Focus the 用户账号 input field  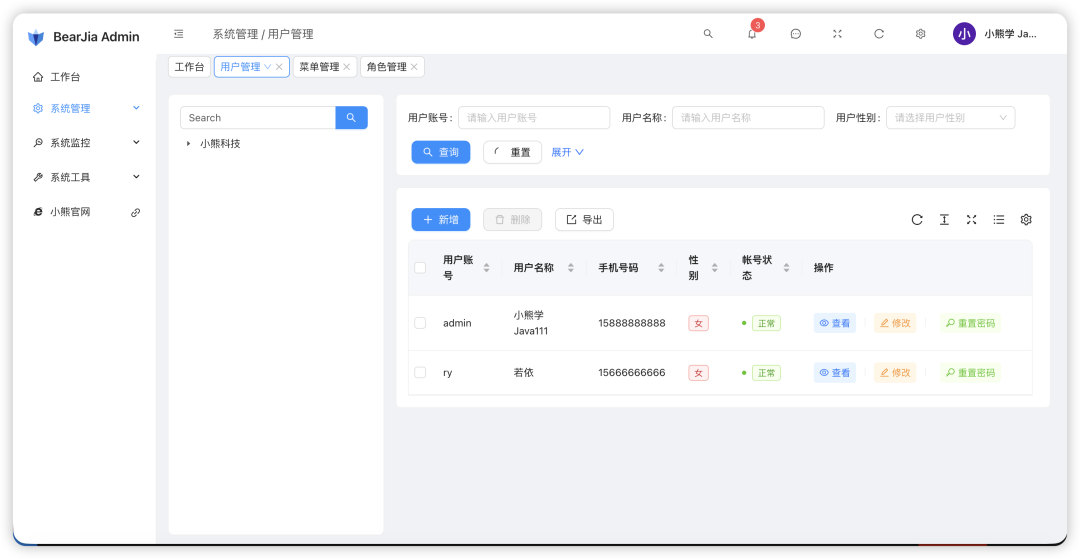[538, 118]
